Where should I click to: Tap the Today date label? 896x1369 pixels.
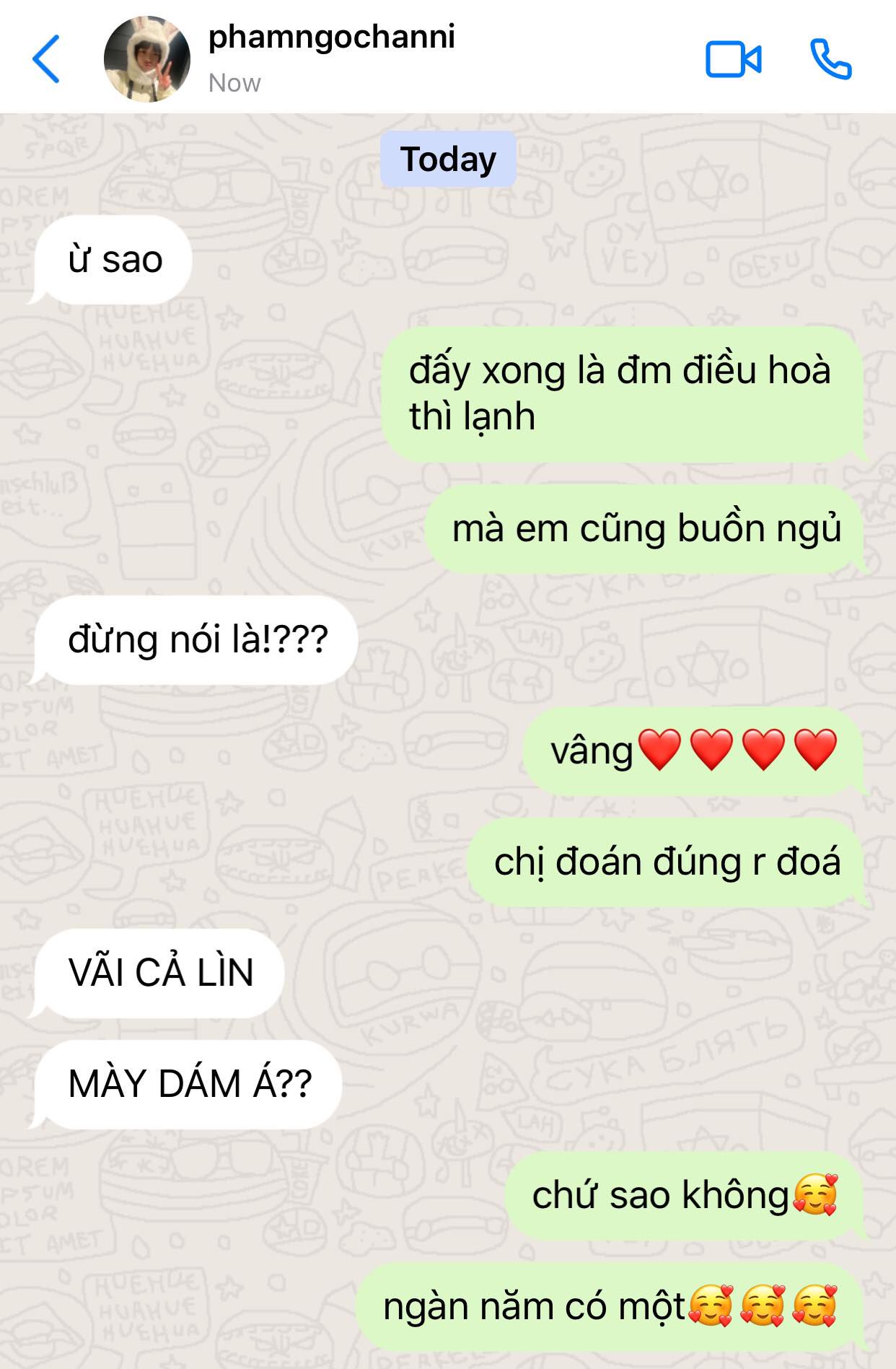(x=448, y=159)
